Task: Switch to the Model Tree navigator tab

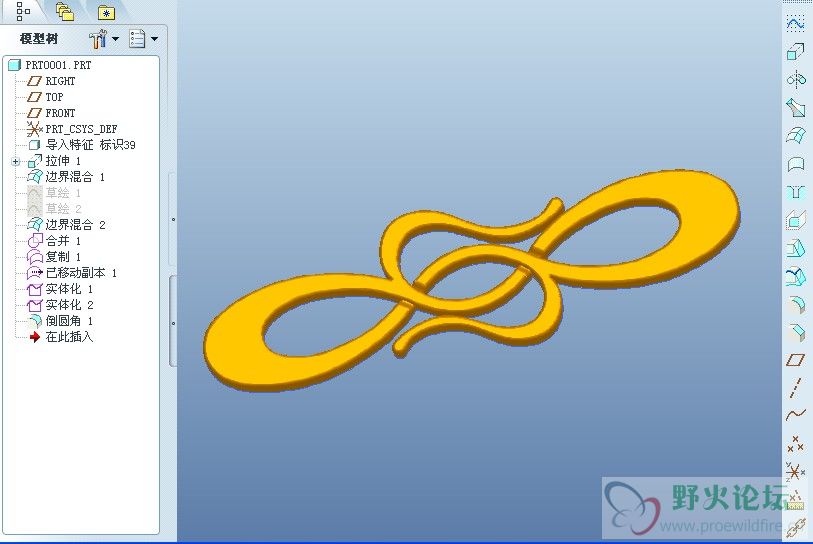Action: coord(22,11)
